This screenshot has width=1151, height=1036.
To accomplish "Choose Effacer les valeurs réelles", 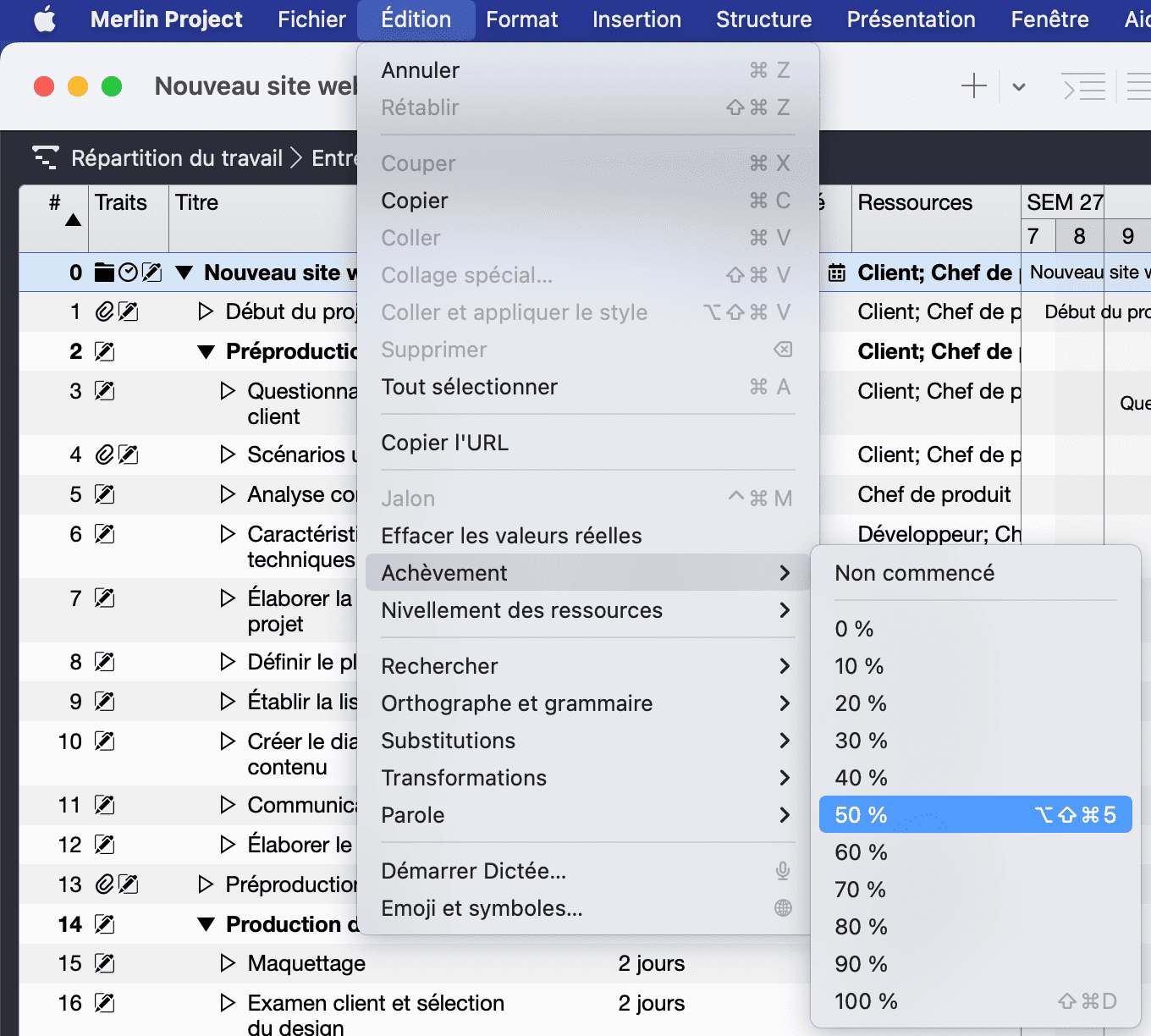I will 511,535.
